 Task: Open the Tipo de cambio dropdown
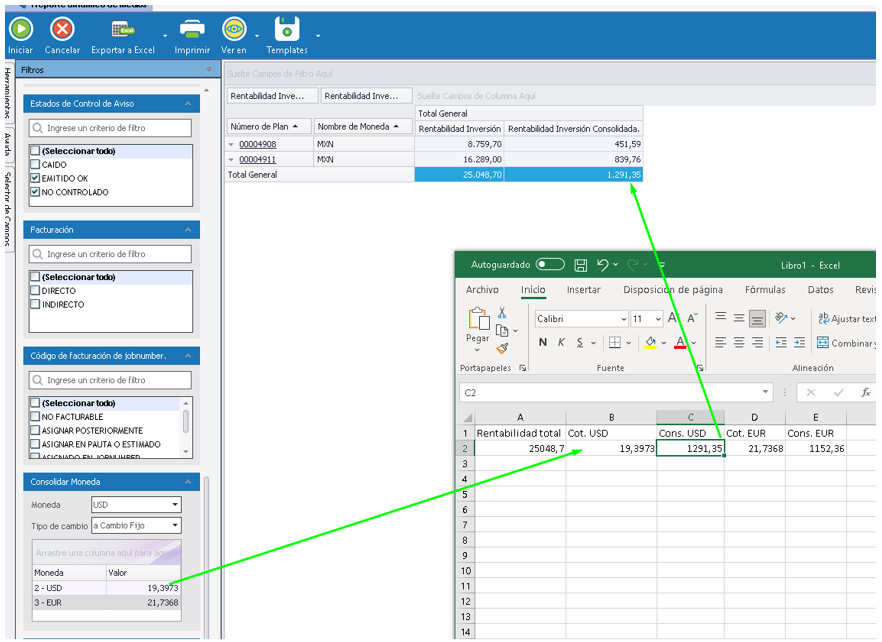click(x=175, y=525)
